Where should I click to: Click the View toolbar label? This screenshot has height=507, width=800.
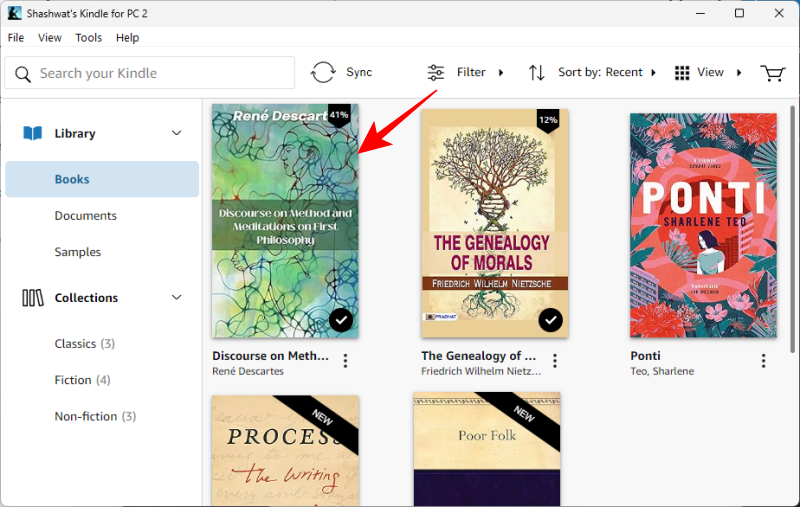pos(710,72)
